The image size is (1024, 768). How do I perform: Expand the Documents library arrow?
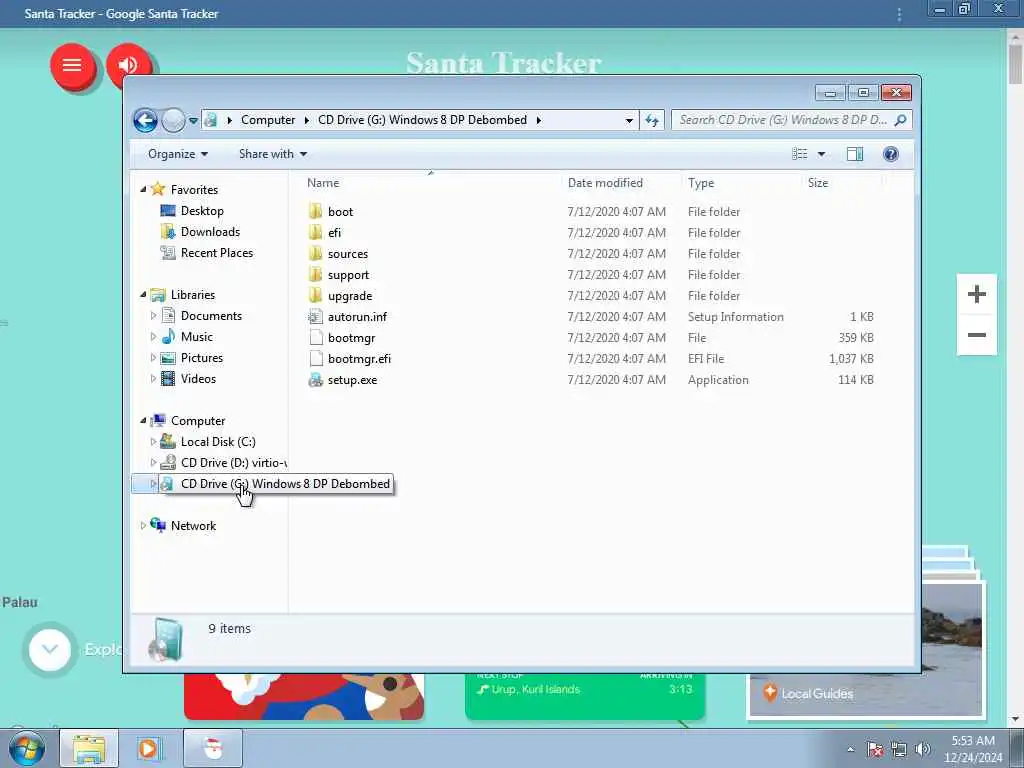153,316
